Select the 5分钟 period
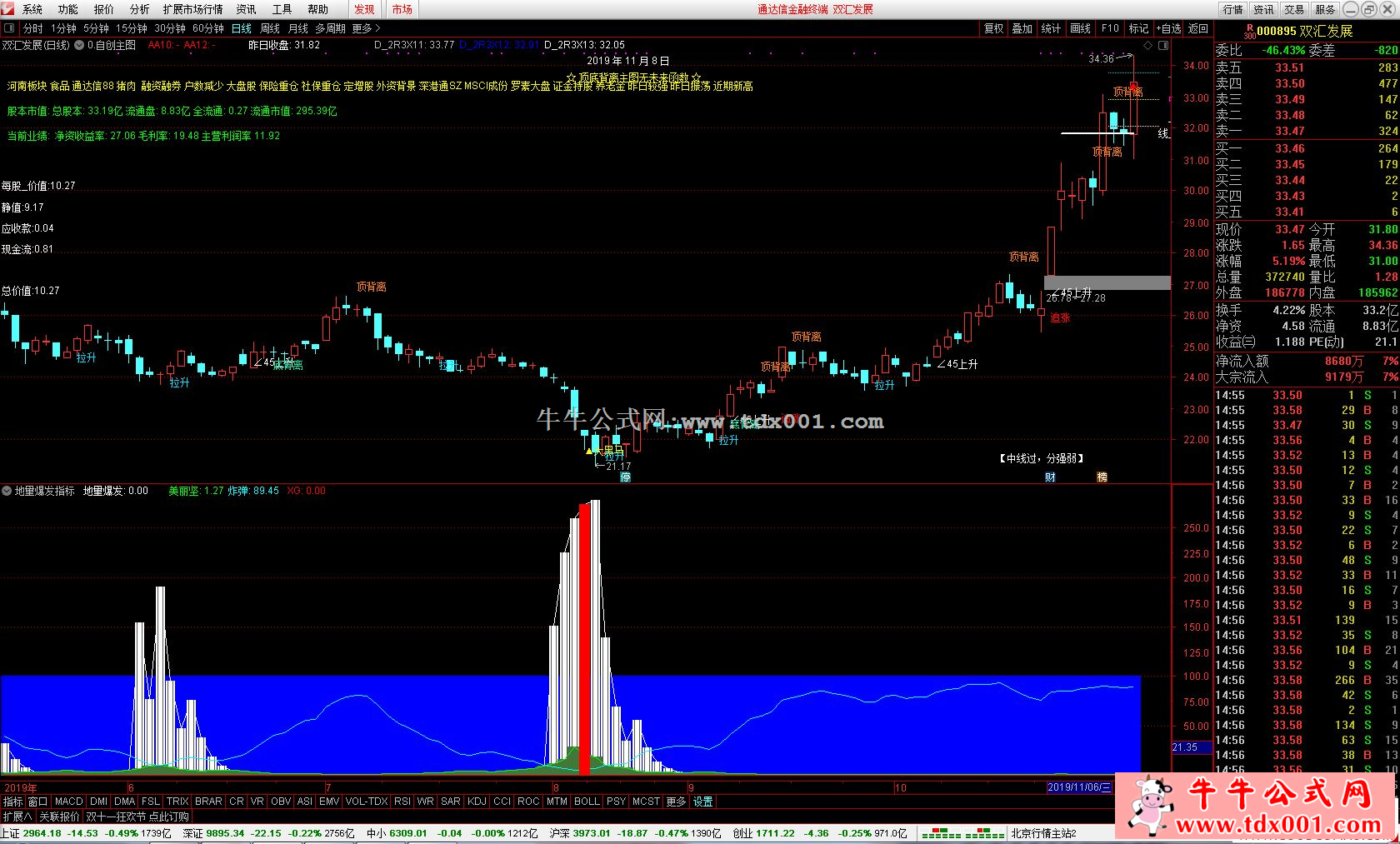Screen dimensions: 1400x844 coord(96,28)
